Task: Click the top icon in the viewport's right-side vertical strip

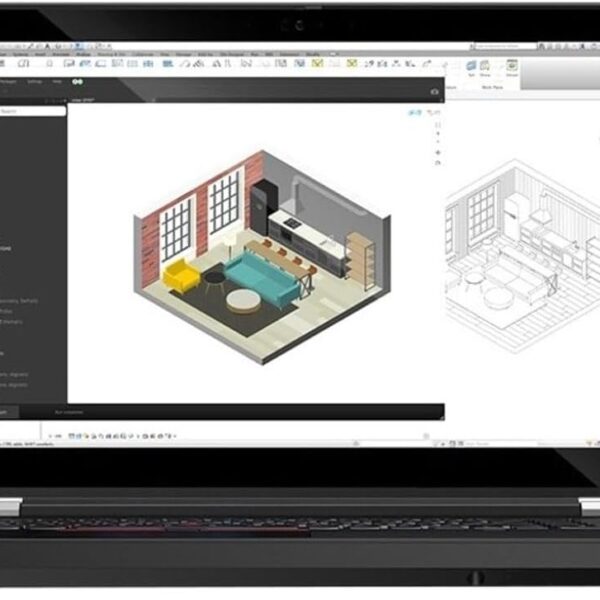Action: (x=439, y=125)
